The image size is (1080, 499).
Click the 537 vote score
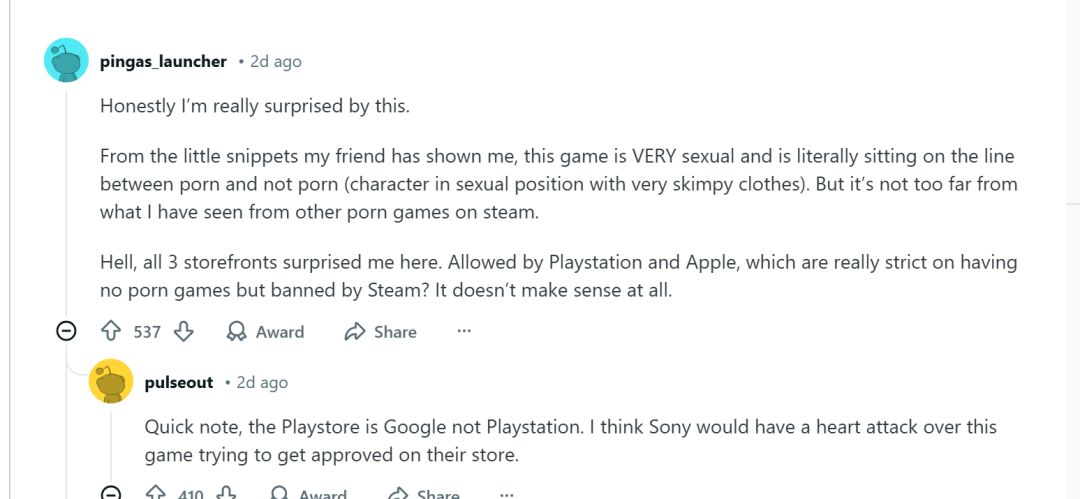pyautogui.click(x=147, y=332)
